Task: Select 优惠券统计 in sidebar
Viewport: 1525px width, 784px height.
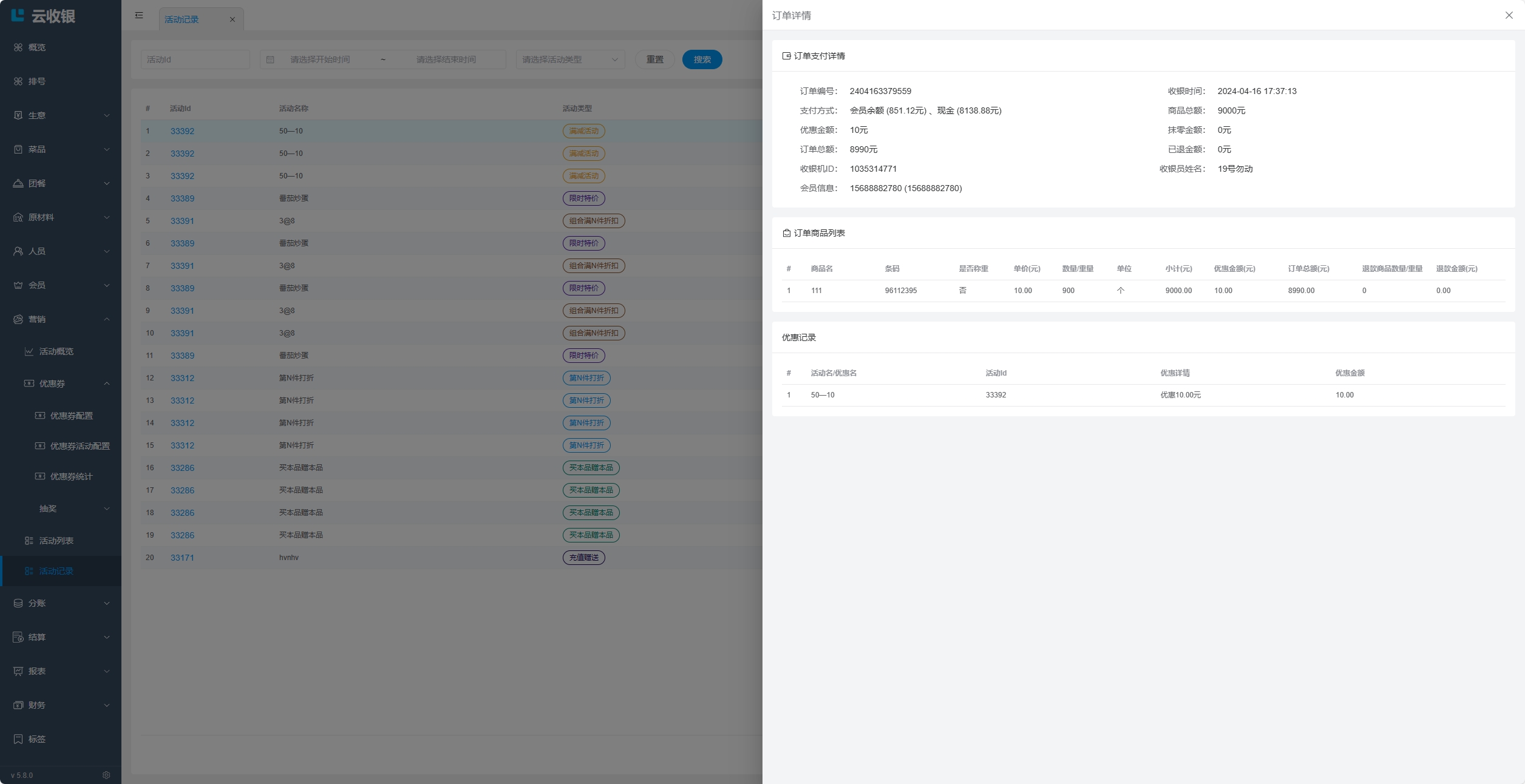Action: click(x=71, y=476)
